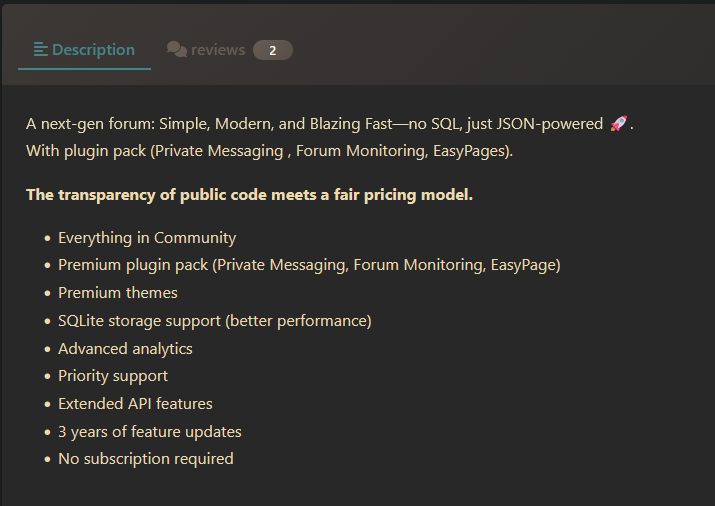Click "SQLite storage support" list item

214,321
